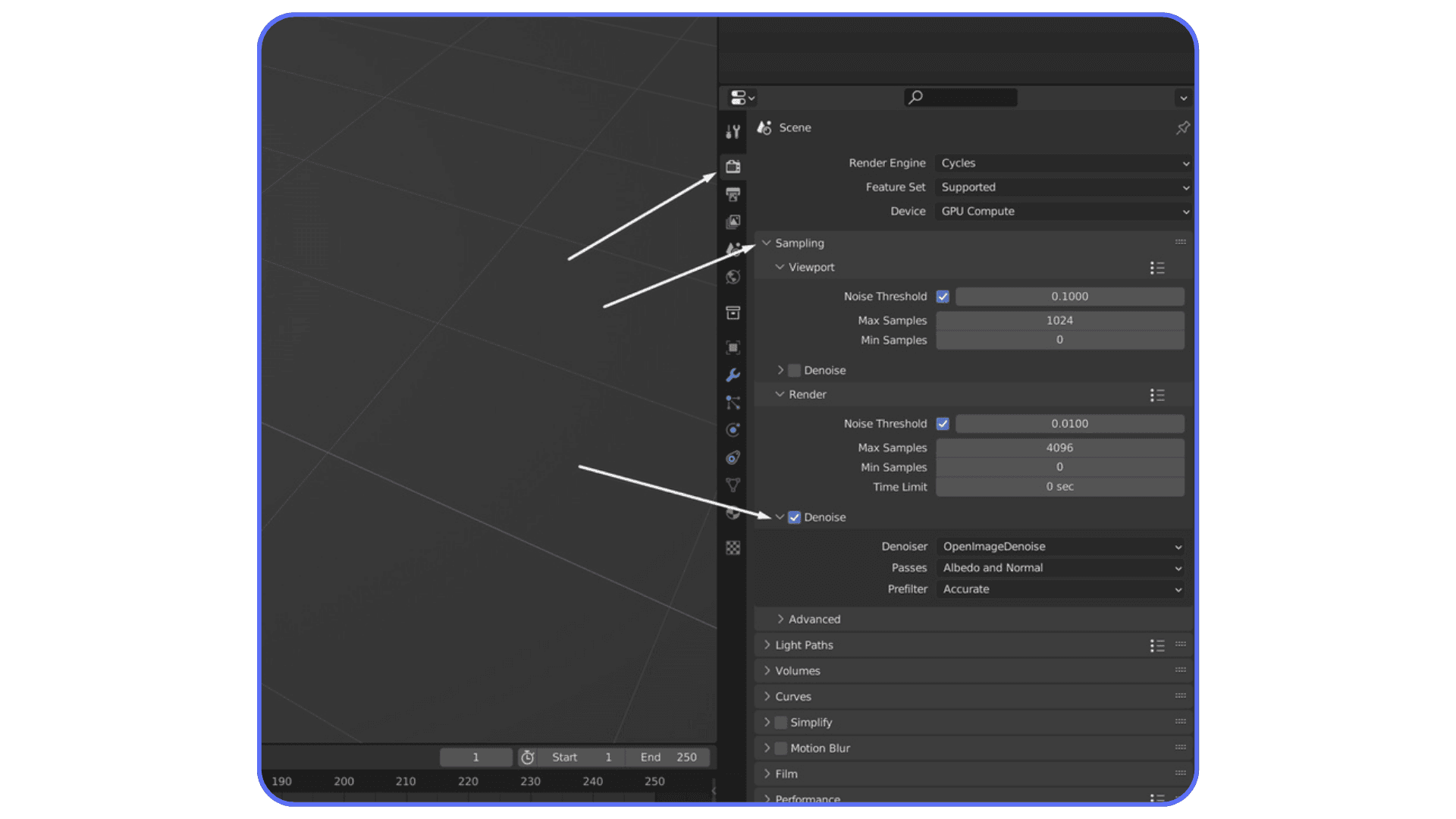Uncheck the render Noise Threshold checkbox
Viewport: 1456px width, 819px height.
click(x=943, y=423)
